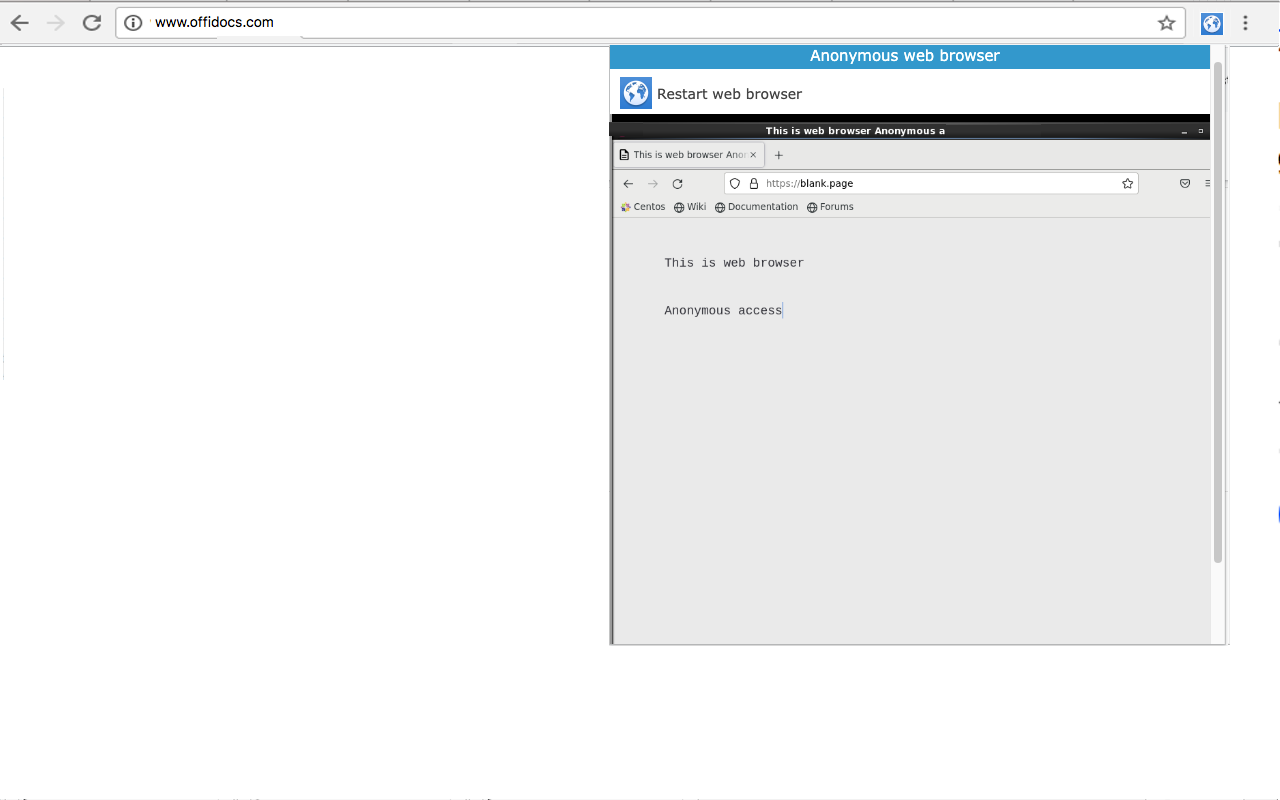1280x800 pixels.
Task: Click the Restart web browser globe icon
Action: 636,93
